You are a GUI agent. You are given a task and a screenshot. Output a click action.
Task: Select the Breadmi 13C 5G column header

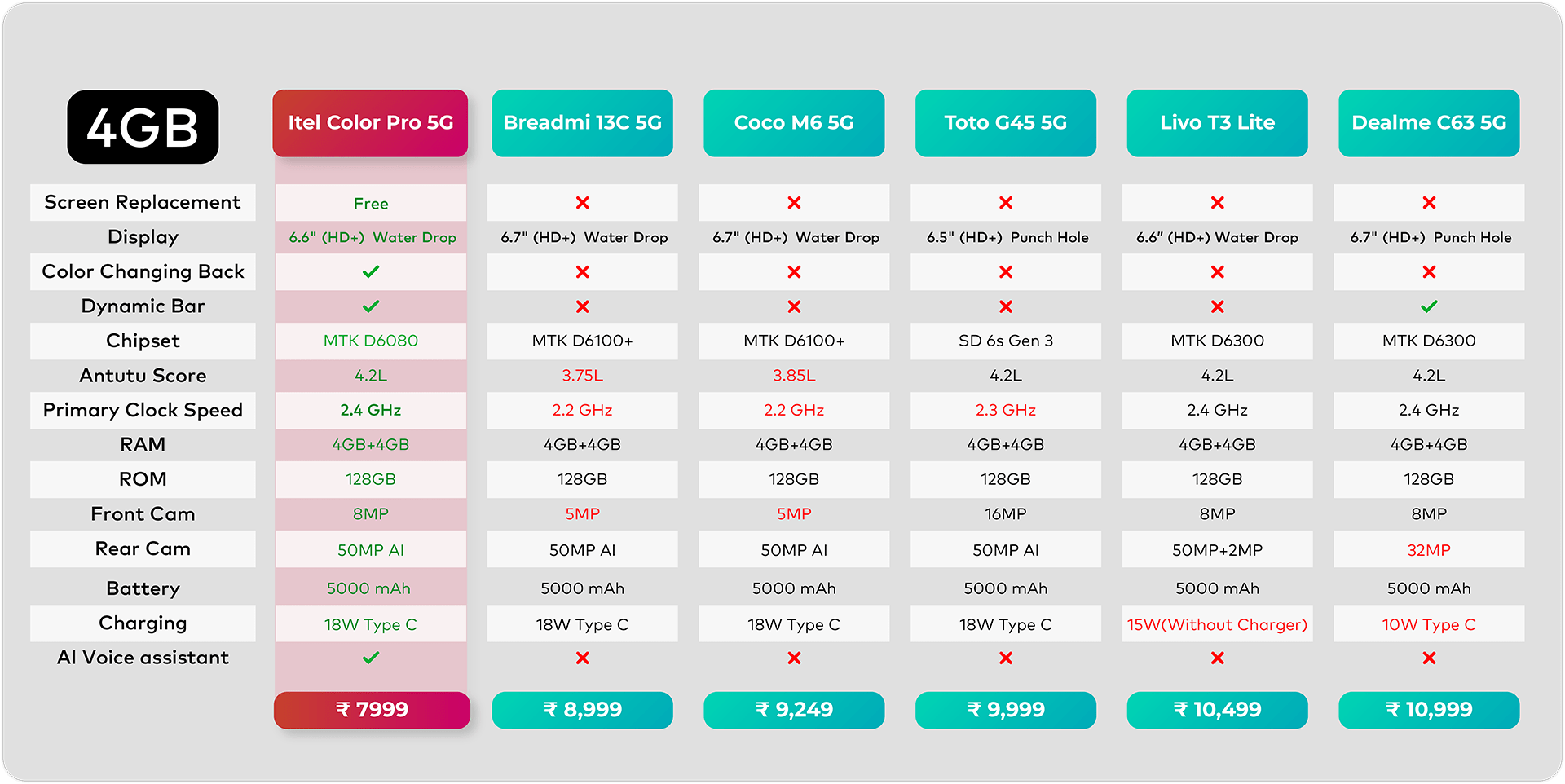pyautogui.click(x=582, y=123)
